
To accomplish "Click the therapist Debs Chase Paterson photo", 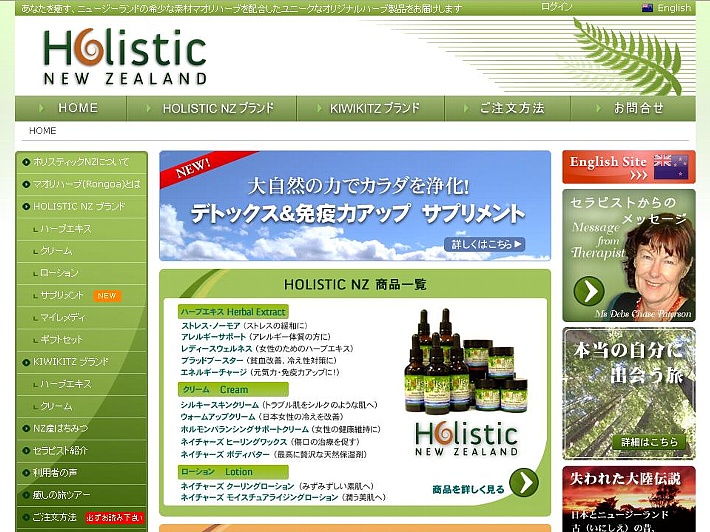I will (x=661, y=266).
